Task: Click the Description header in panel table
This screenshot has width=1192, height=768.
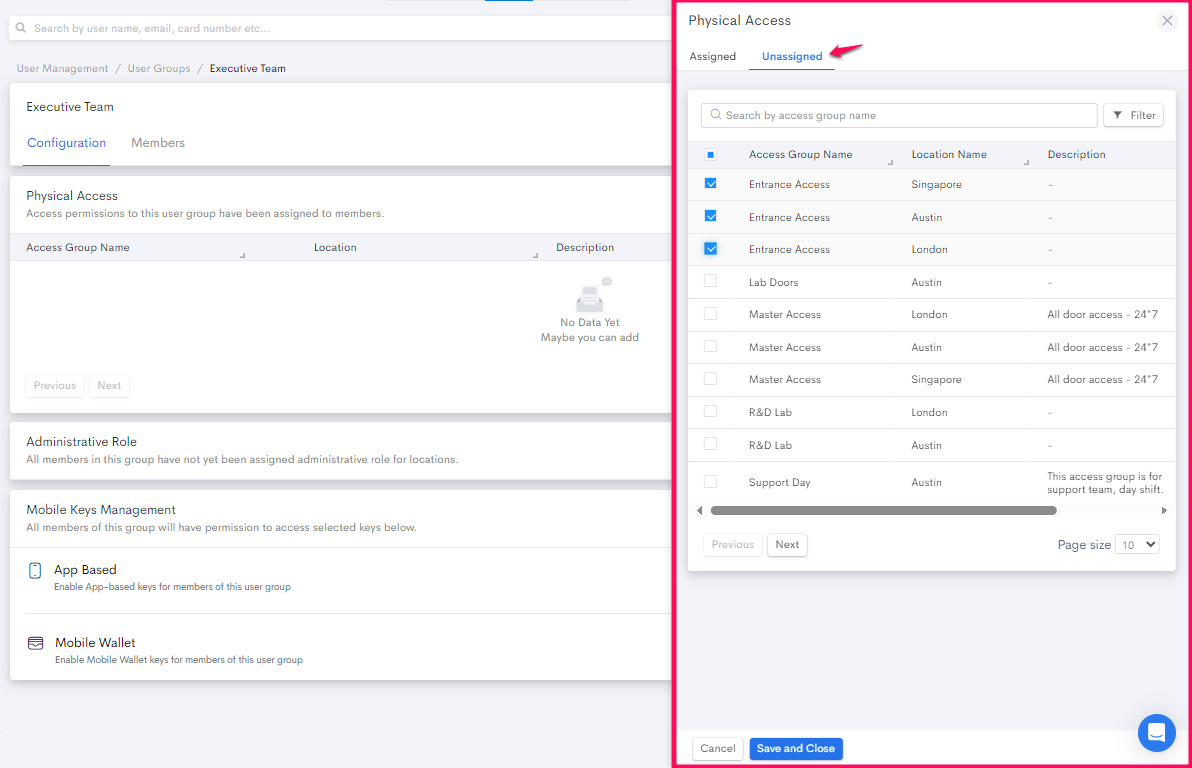Action: coord(1076,154)
